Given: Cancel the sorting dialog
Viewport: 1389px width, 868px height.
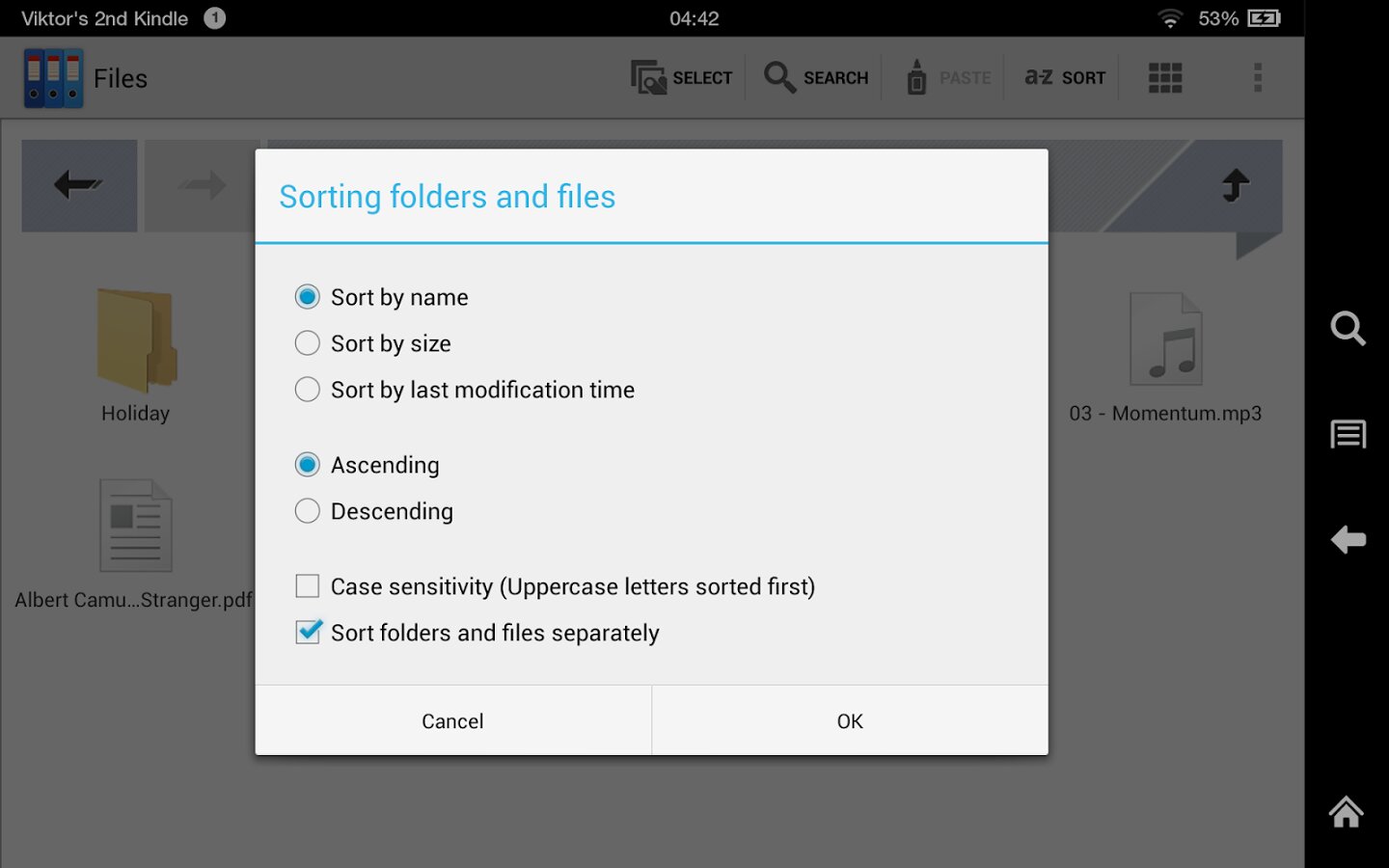Looking at the screenshot, I should (x=452, y=721).
